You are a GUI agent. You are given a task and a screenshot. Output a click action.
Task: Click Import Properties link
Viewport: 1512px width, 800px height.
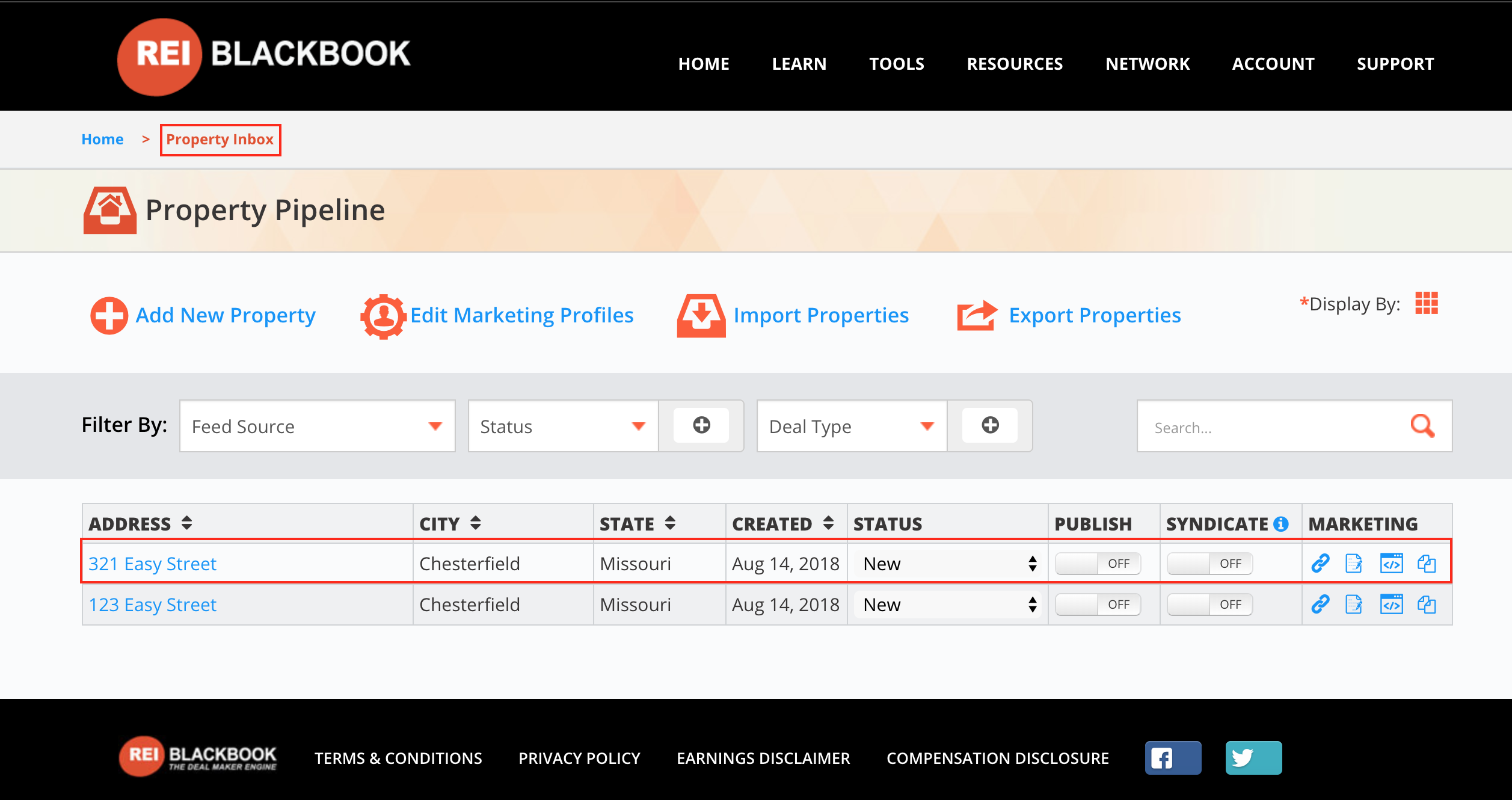click(821, 315)
